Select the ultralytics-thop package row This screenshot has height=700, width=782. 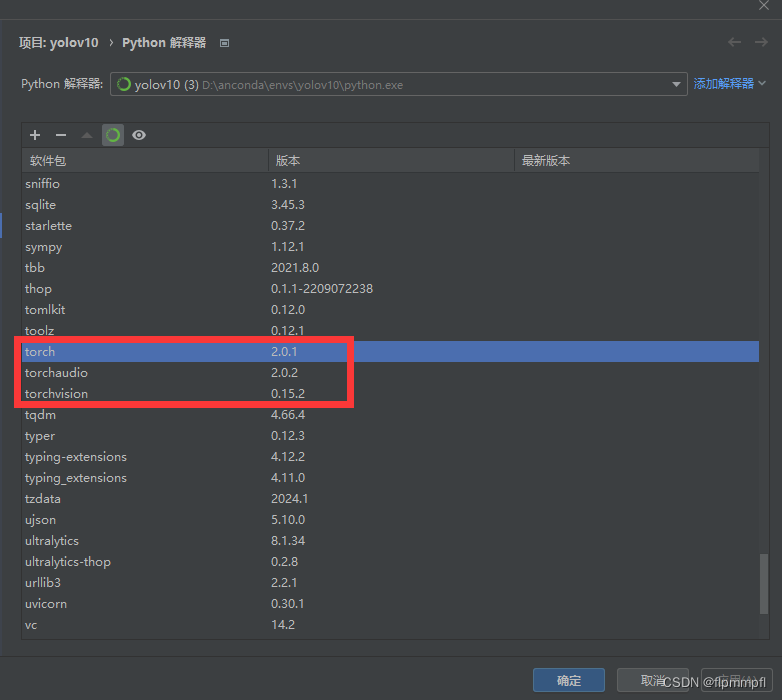pos(391,561)
